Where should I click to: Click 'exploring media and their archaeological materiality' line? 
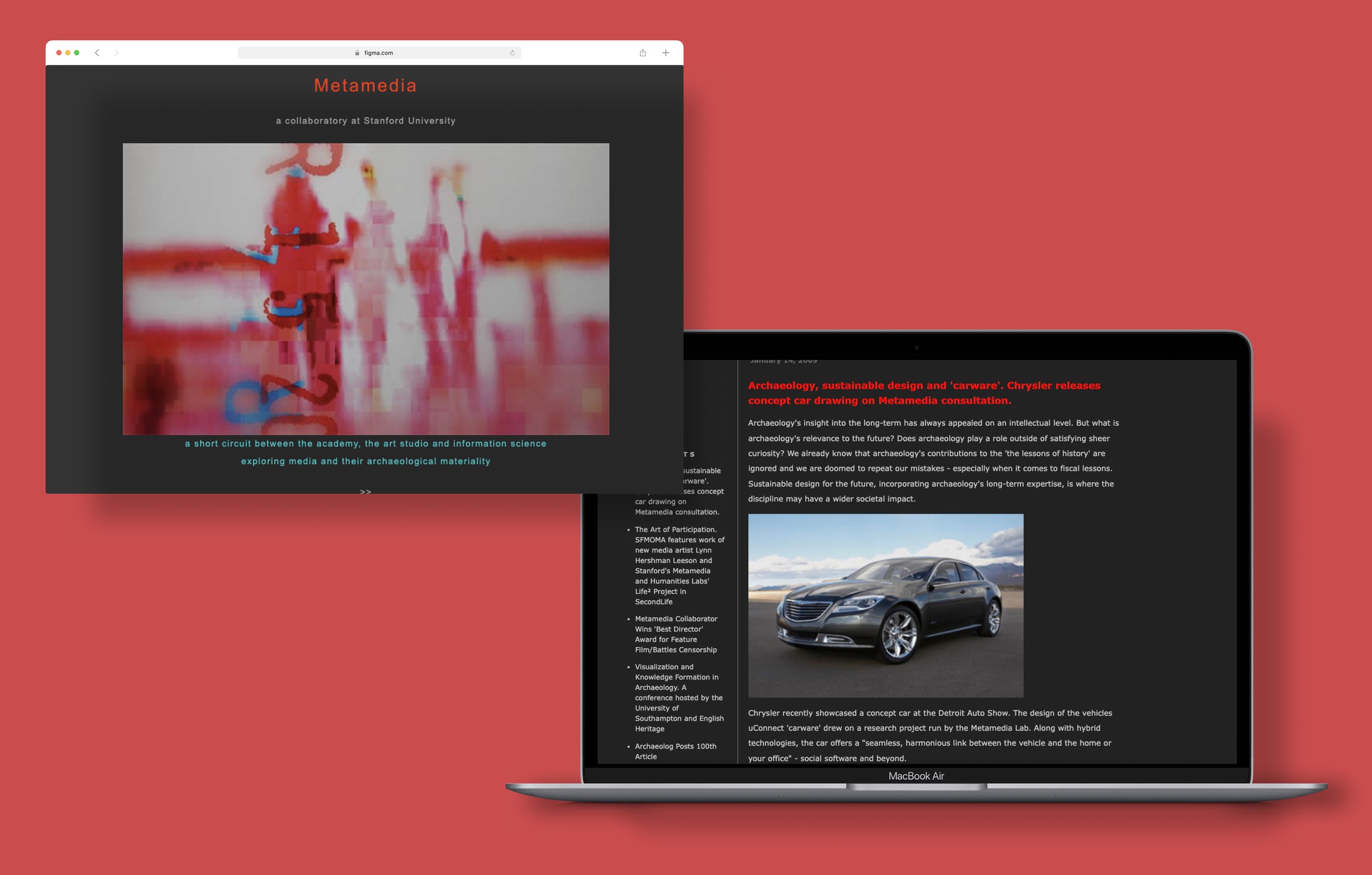365,461
